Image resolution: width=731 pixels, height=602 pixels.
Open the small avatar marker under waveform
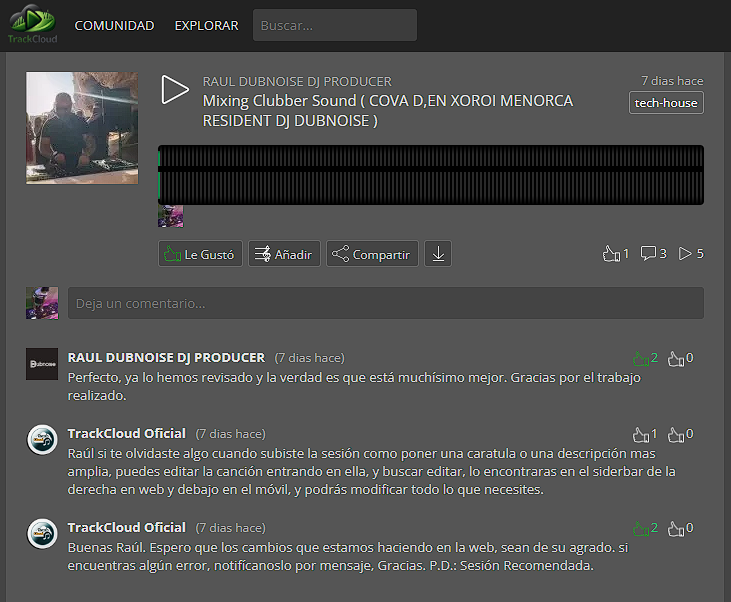coord(171,216)
